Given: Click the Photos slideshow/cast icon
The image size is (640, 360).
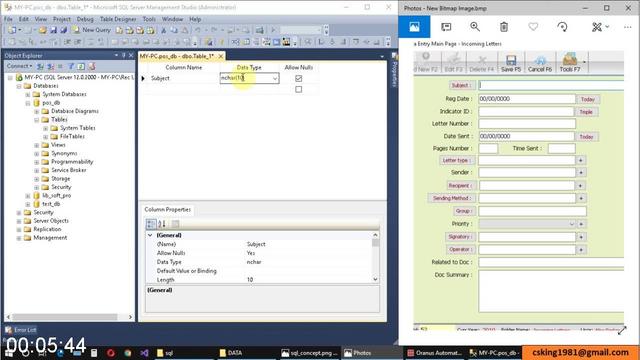Looking at the screenshot, I should click(446, 27).
